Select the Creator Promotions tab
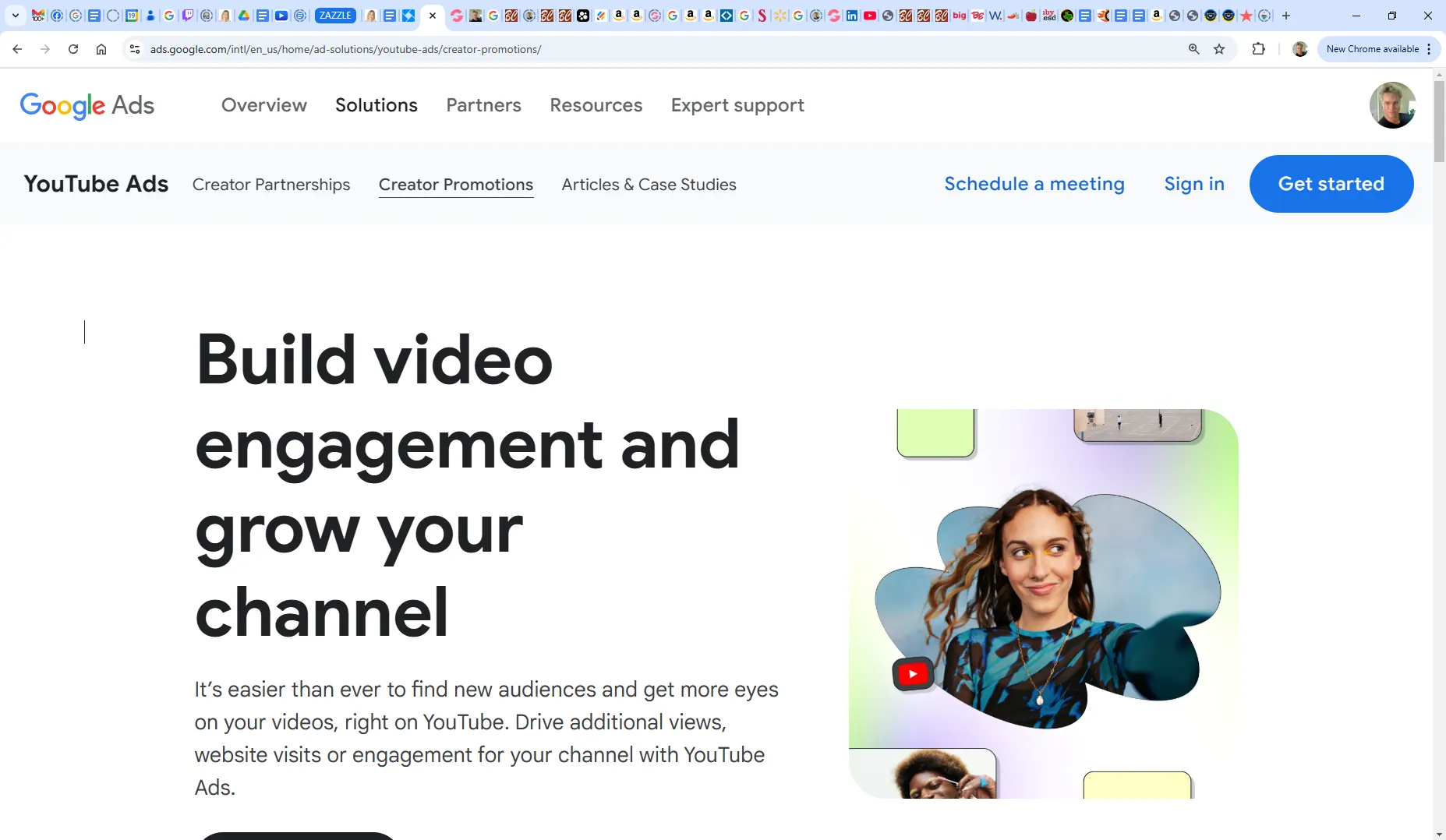Viewport: 1446px width, 840px height. pyautogui.click(x=456, y=185)
